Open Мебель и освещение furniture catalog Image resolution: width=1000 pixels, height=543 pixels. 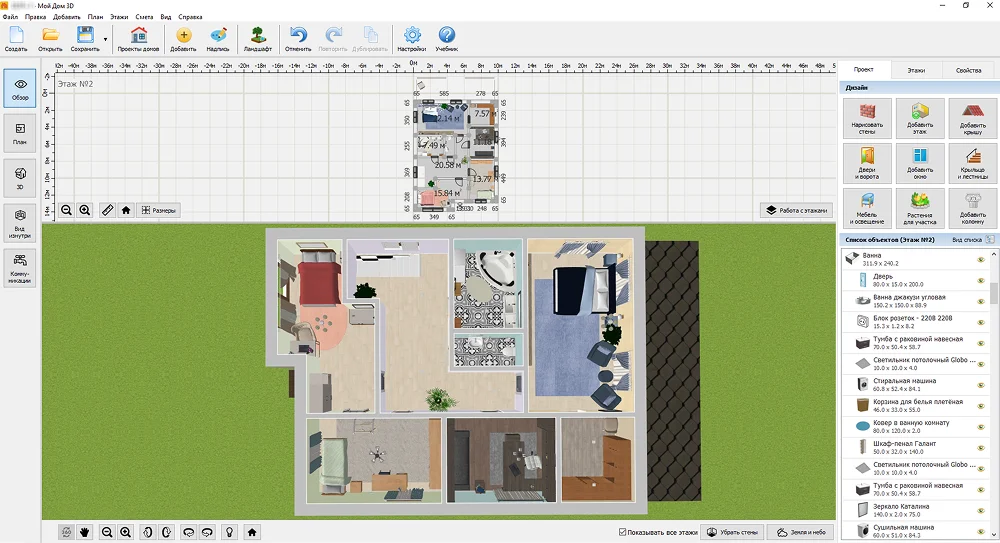pyautogui.click(x=868, y=207)
